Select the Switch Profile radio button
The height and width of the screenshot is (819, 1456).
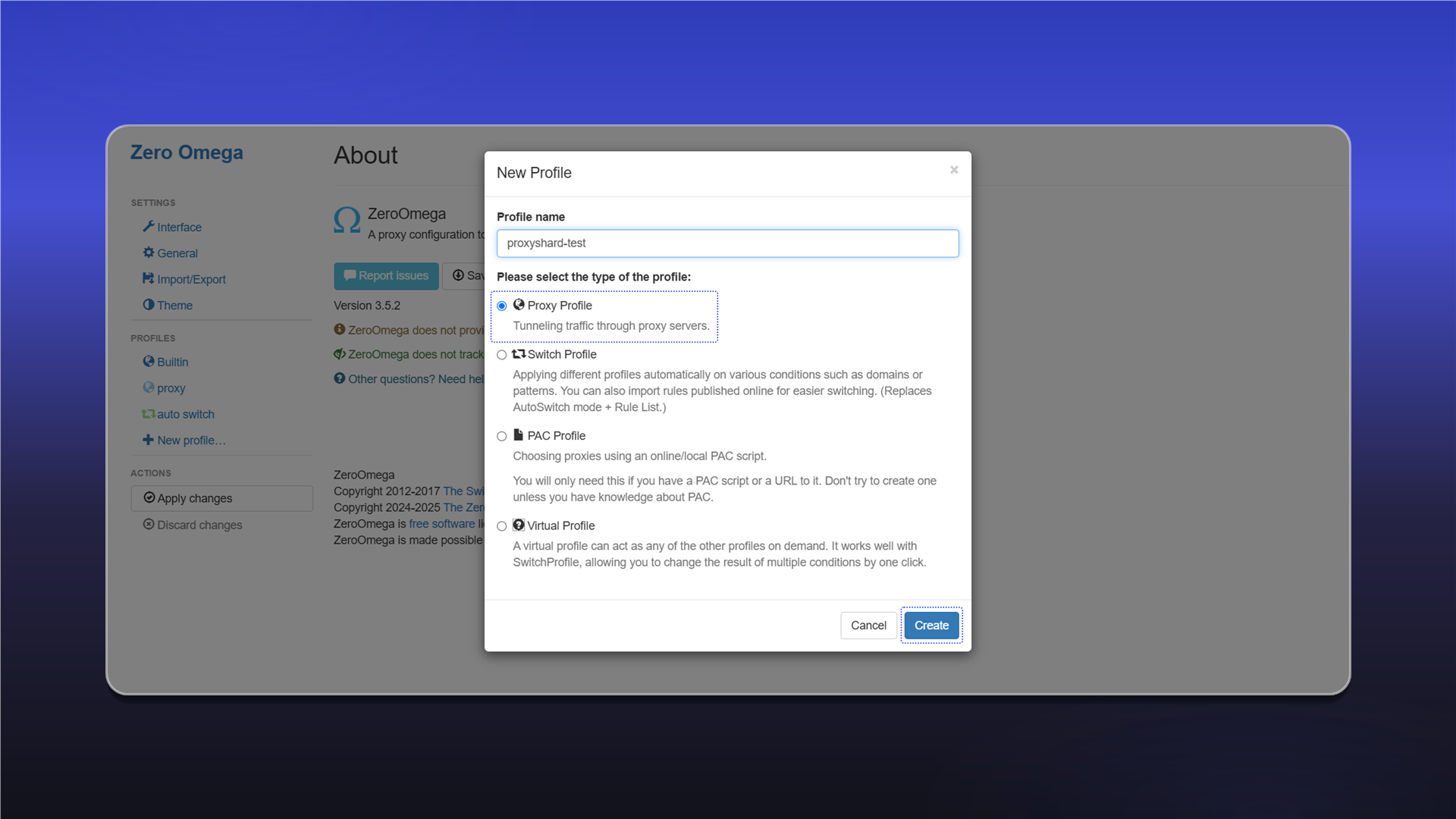(x=502, y=355)
